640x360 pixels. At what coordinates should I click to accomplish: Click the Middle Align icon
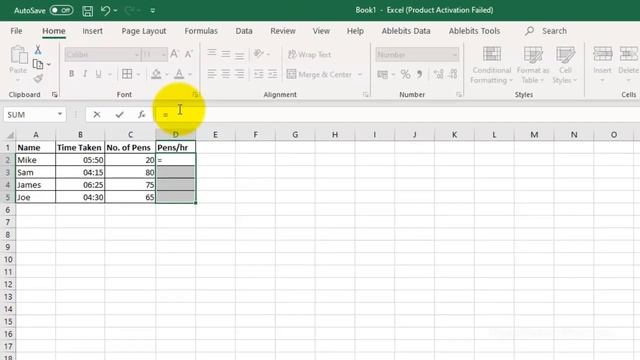coord(226,54)
